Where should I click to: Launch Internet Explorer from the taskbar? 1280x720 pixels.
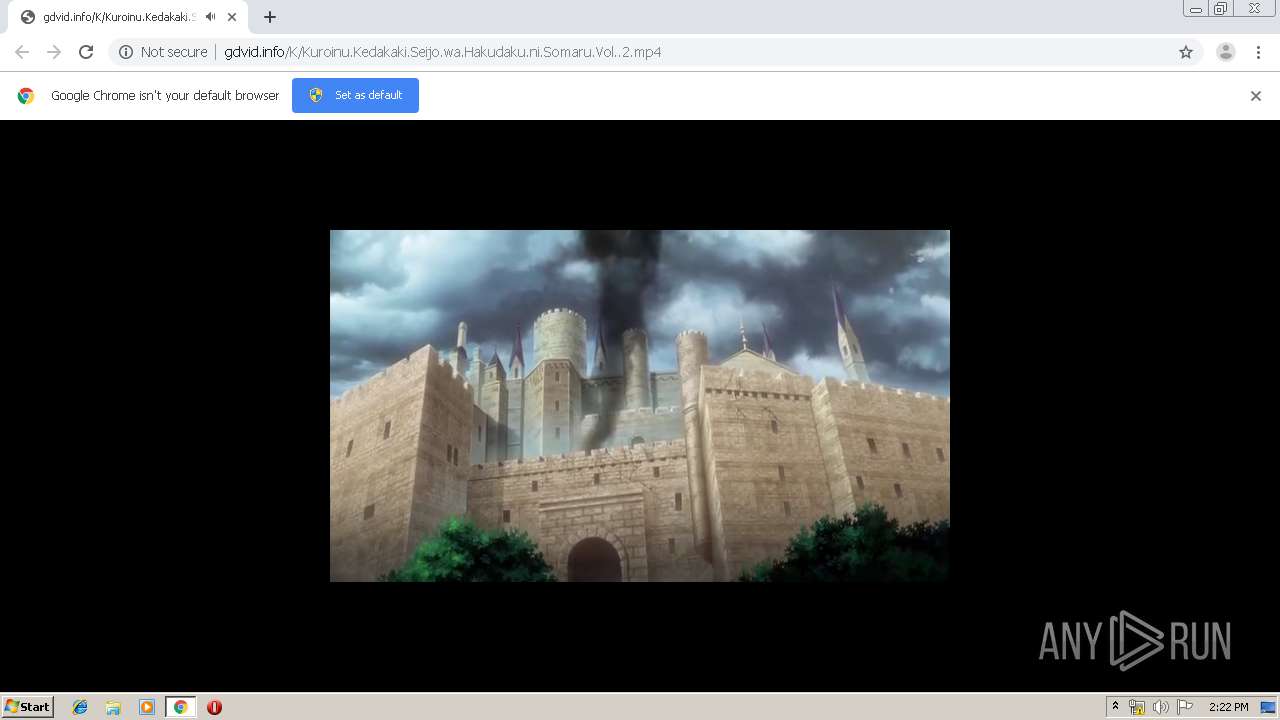tap(80, 707)
